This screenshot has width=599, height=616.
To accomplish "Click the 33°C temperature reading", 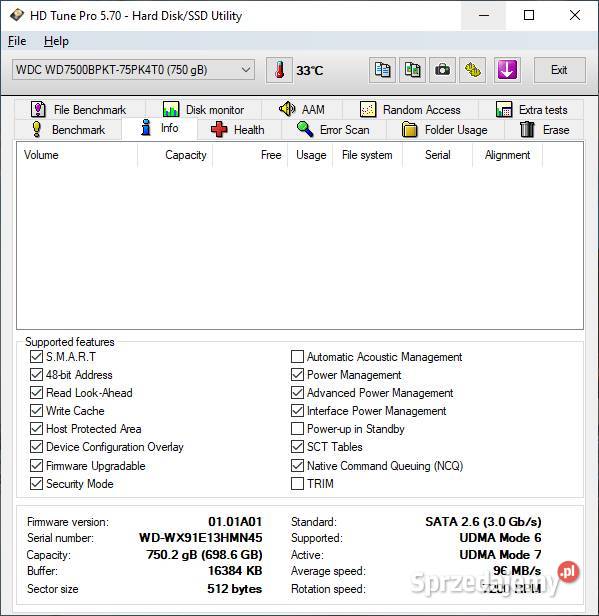I will click(x=310, y=71).
